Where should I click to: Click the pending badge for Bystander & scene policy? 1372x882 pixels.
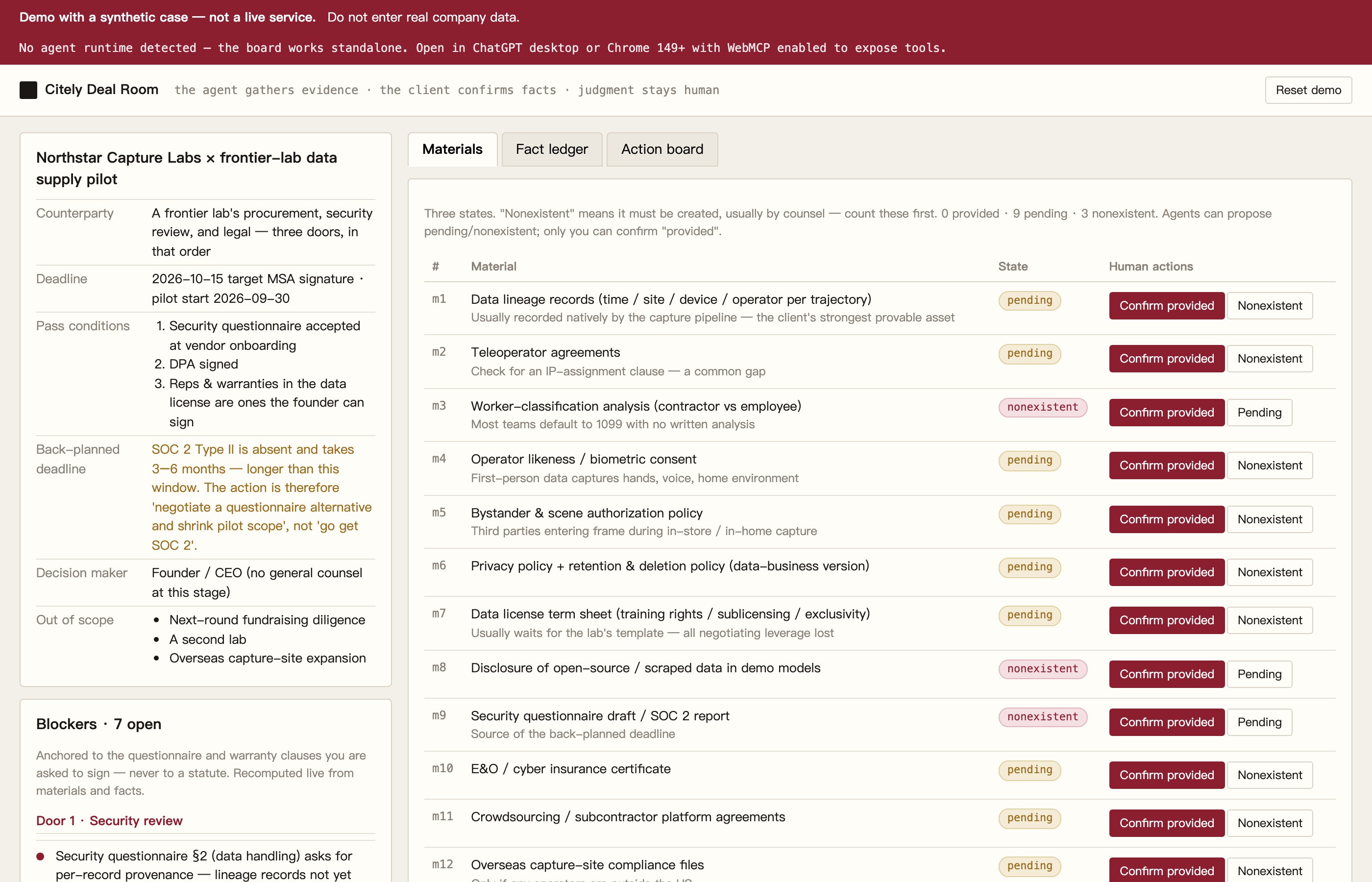[1029, 514]
